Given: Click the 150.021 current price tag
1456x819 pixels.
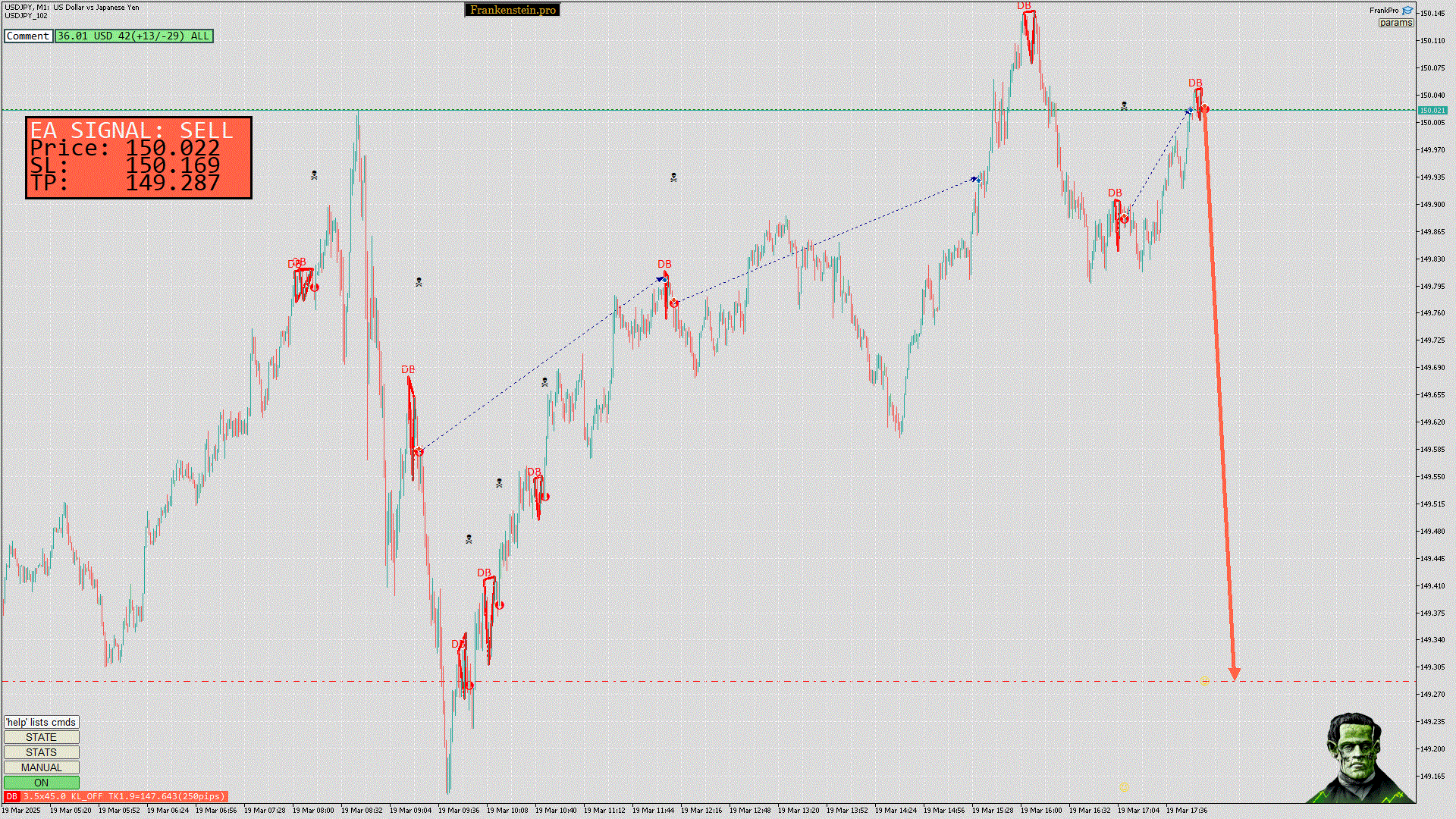Looking at the screenshot, I should (x=1432, y=111).
